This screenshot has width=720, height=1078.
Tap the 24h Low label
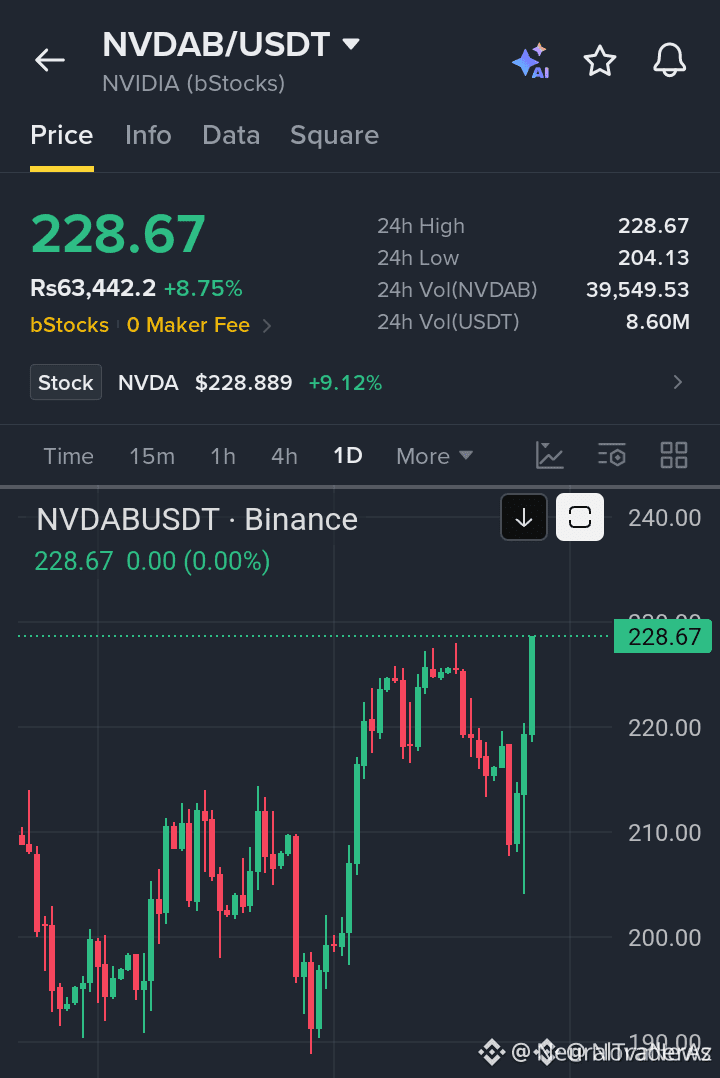pos(418,258)
